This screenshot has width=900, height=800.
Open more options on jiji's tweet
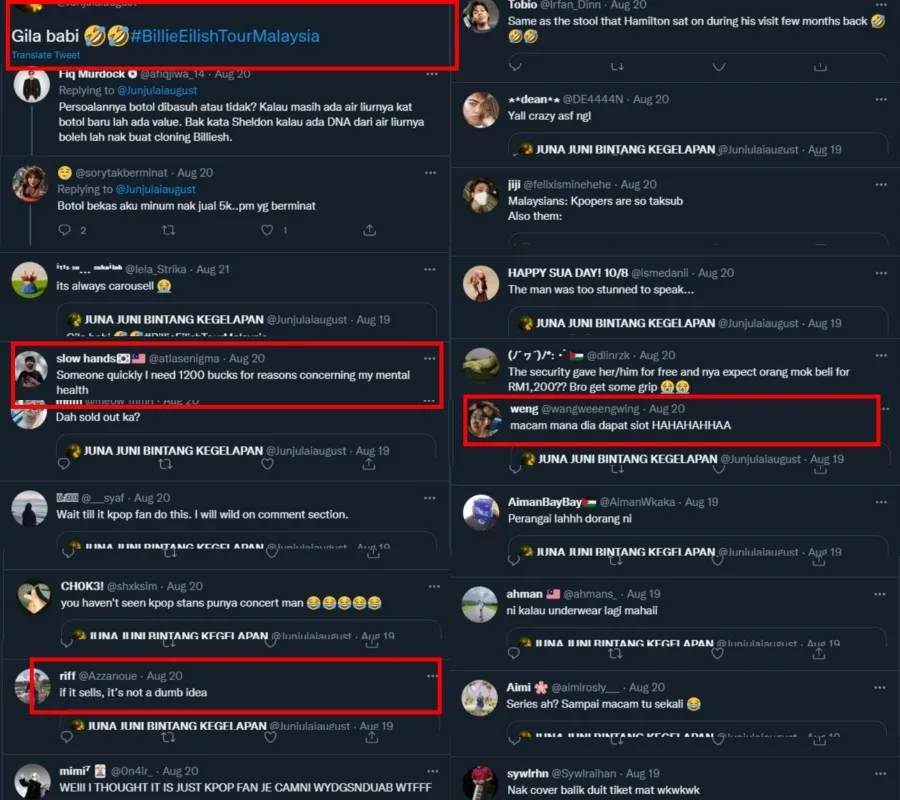tap(881, 184)
